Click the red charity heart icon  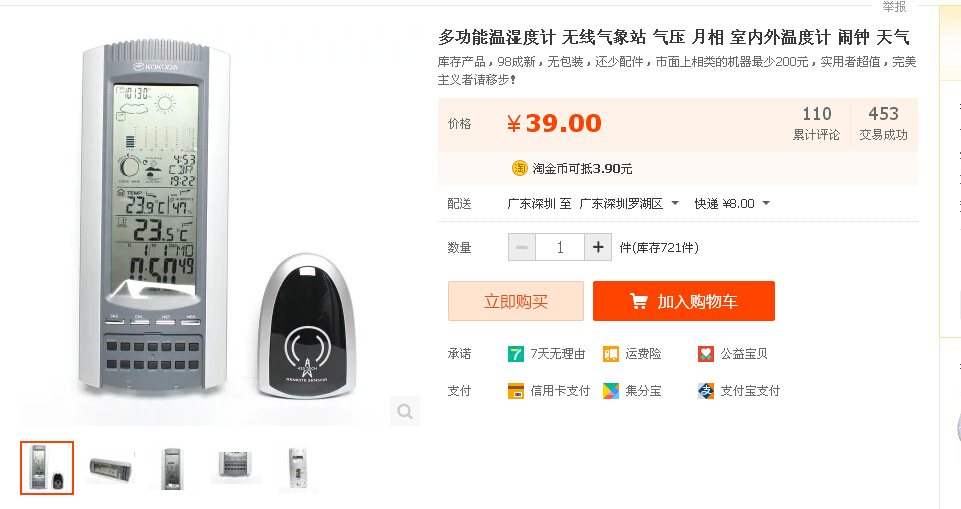point(706,354)
